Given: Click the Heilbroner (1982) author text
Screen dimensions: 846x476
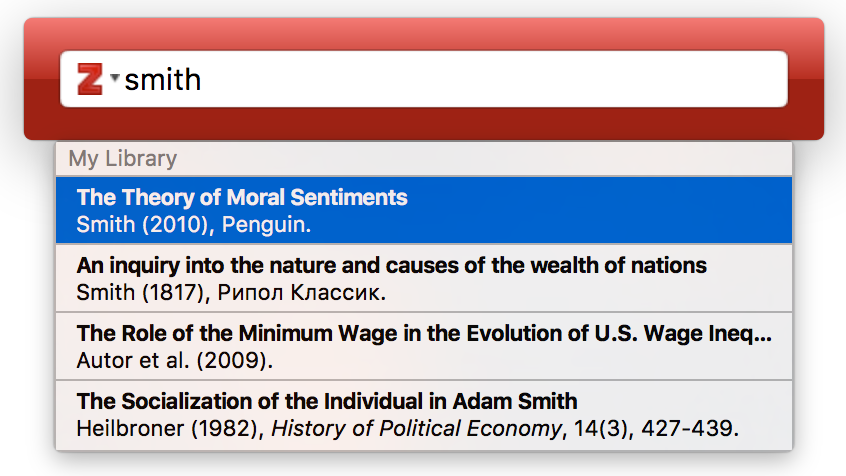Looking at the screenshot, I should pos(169,429).
